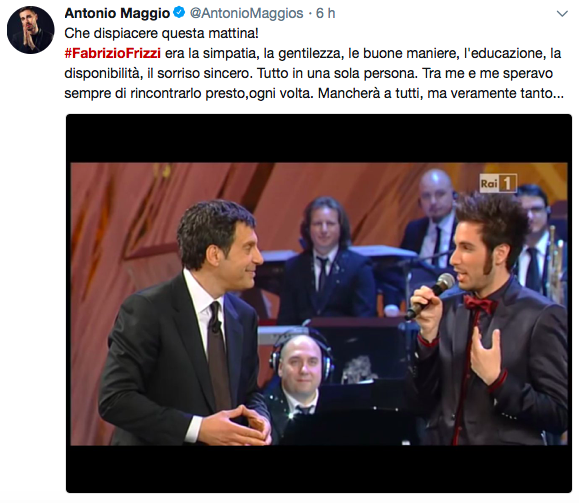Click the blue verified badge
Viewport: 579px width, 503px height.
coord(179,13)
